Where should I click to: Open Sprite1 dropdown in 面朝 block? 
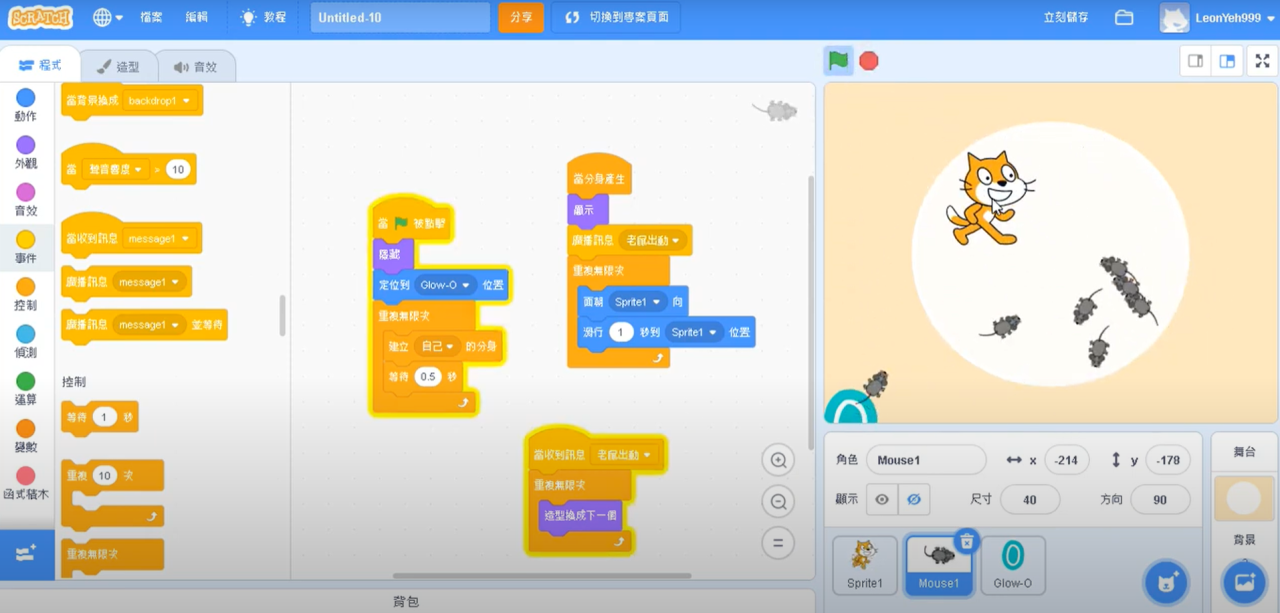coord(637,302)
